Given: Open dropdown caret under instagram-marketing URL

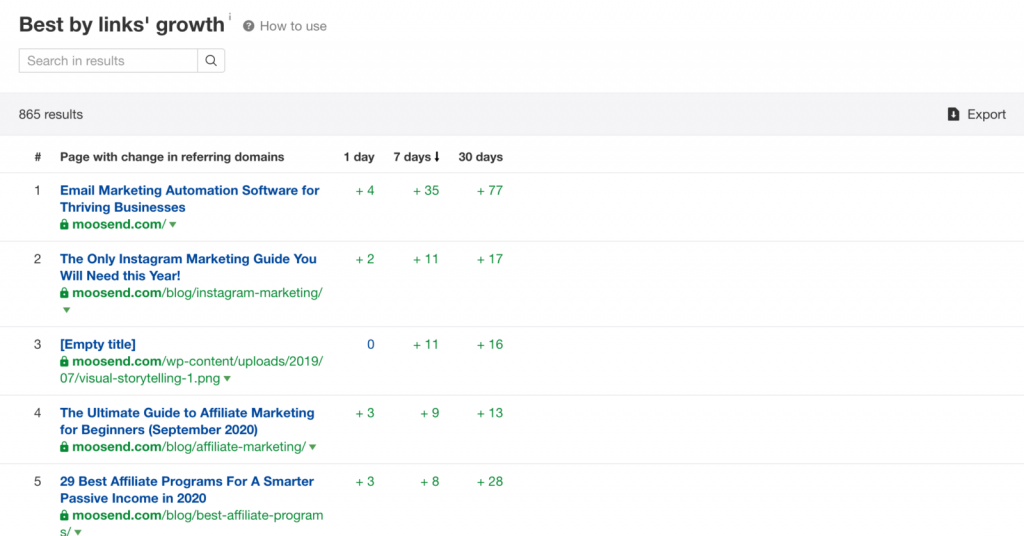Looking at the screenshot, I should click(x=66, y=310).
